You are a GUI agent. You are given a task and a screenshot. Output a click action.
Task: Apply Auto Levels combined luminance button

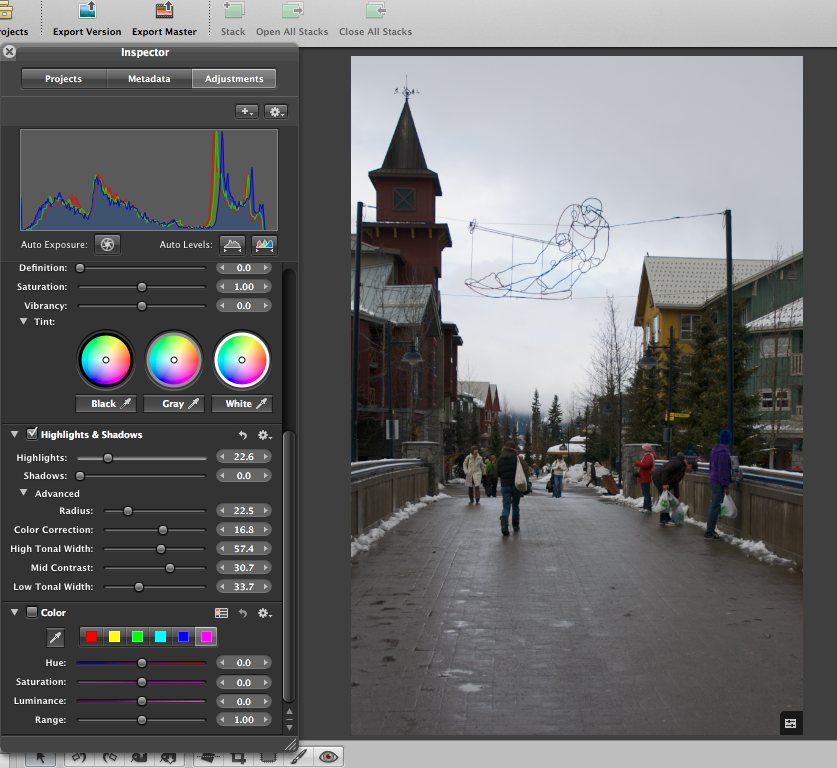click(x=232, y=244)
